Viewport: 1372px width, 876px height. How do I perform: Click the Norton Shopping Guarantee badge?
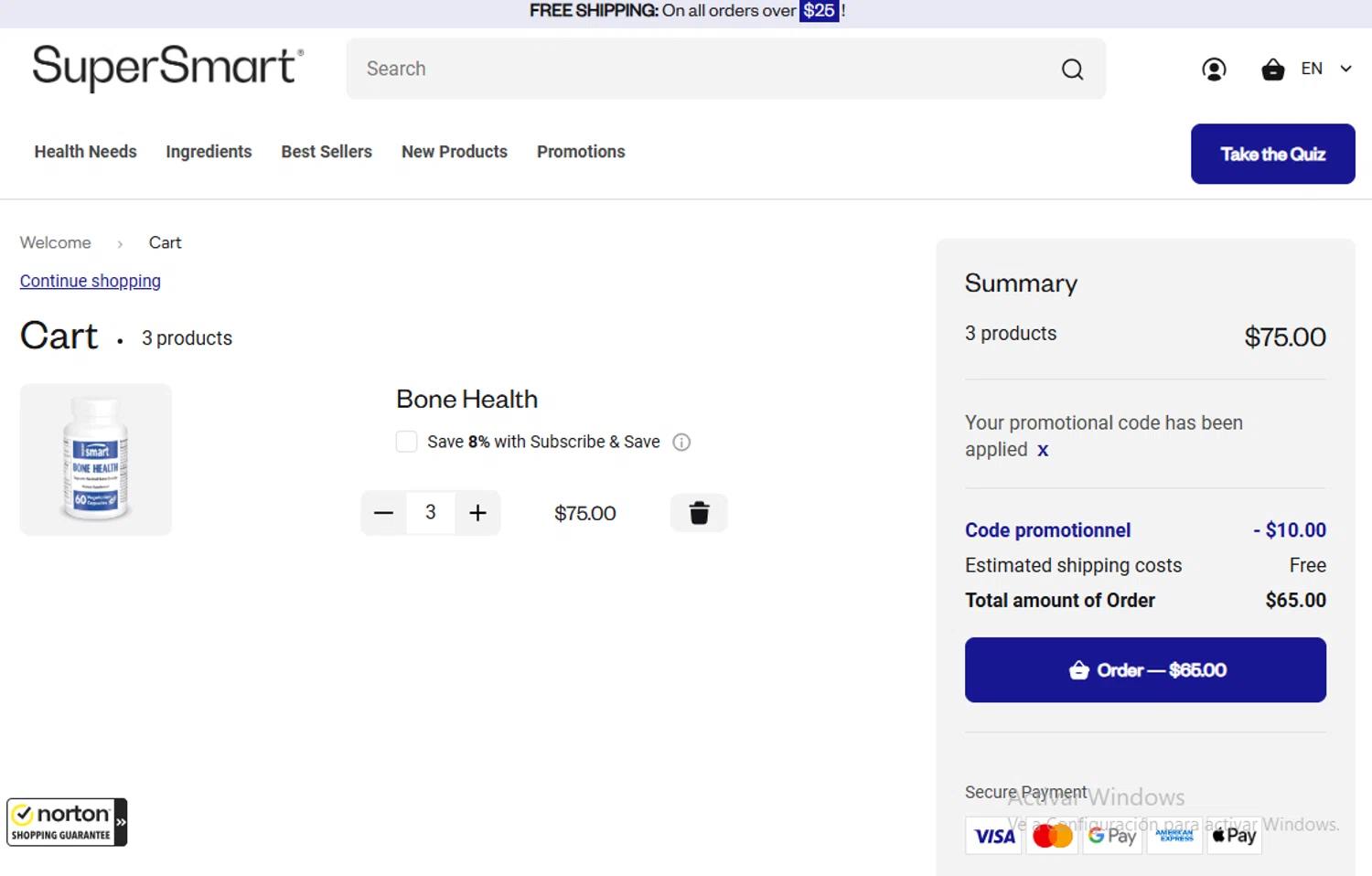[x=67, y=822]
